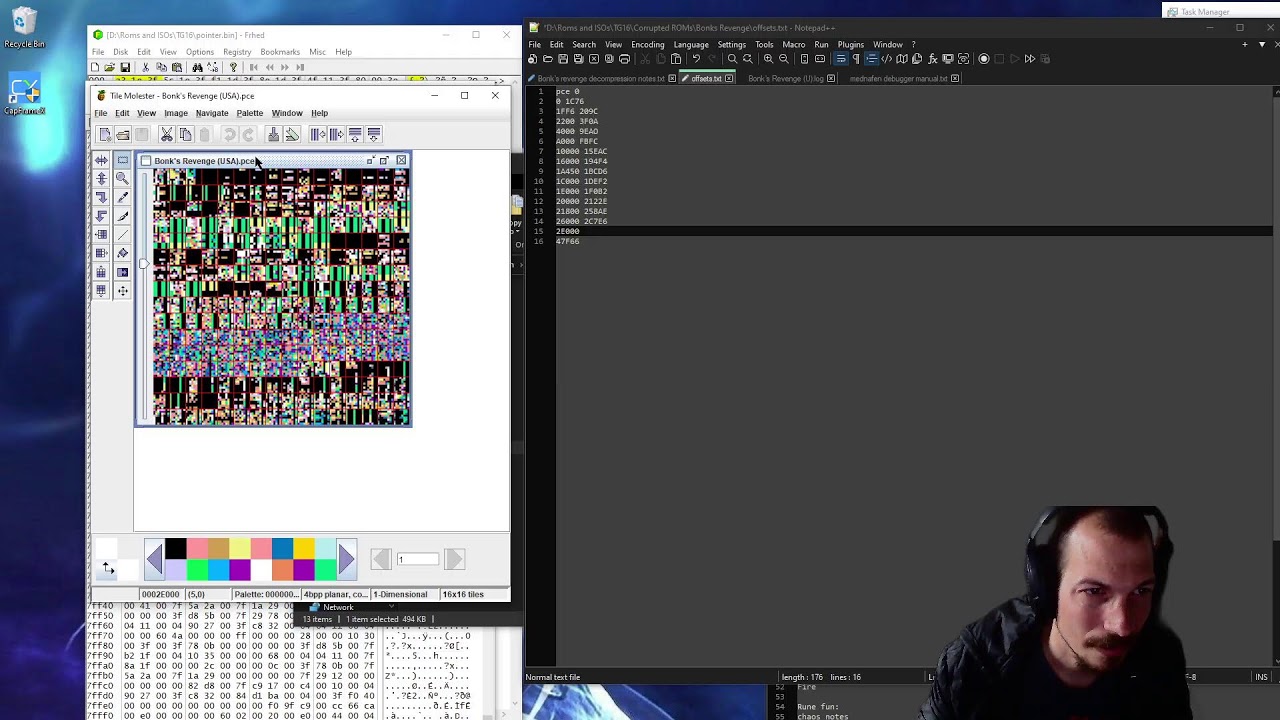The image size is (1280, 720).
Task: Open the Recycle Bin desktop icon
Action: [x=24, y=28]
